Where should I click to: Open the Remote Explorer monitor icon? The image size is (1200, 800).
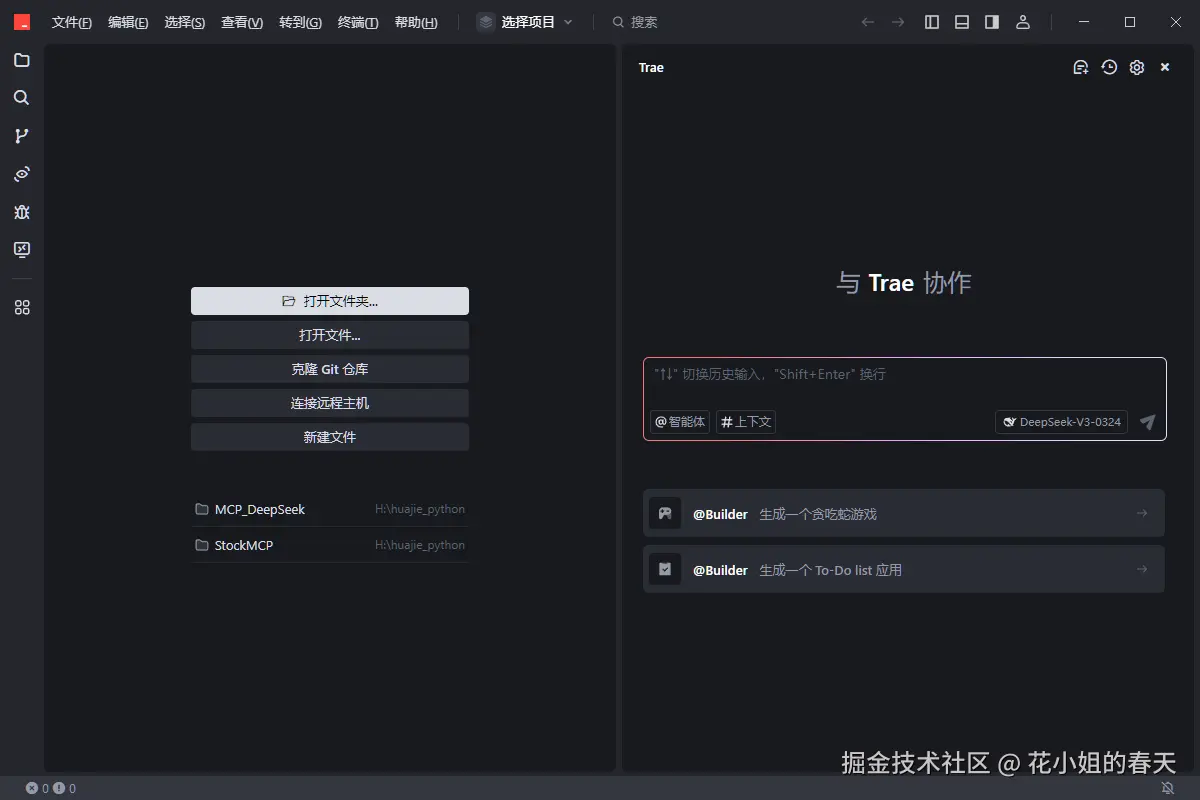point(22,250)
